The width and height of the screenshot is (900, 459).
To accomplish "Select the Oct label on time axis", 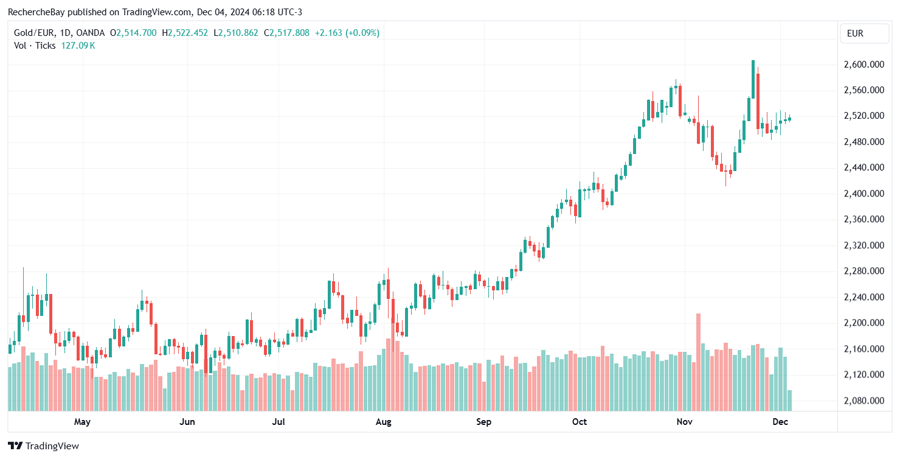I will pyautogui.click(x=579, y=422).
